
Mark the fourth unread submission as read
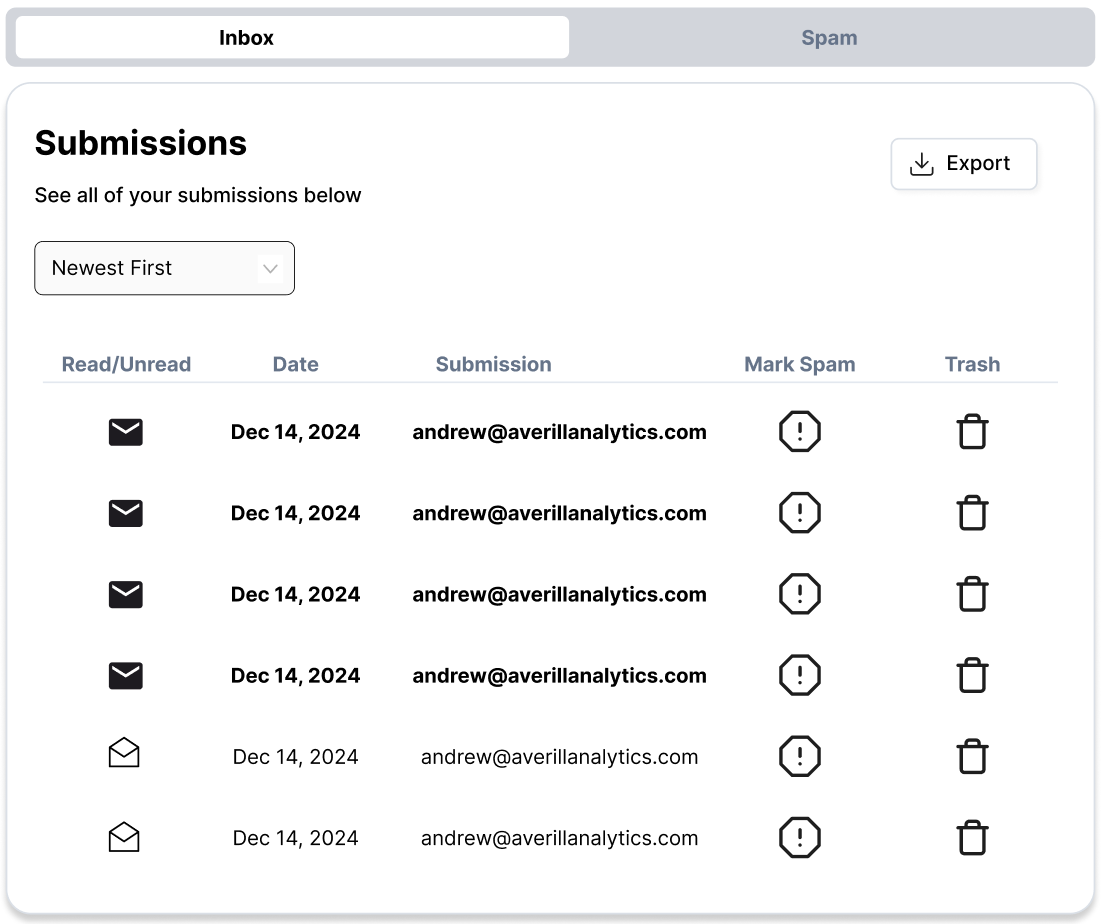126,676
